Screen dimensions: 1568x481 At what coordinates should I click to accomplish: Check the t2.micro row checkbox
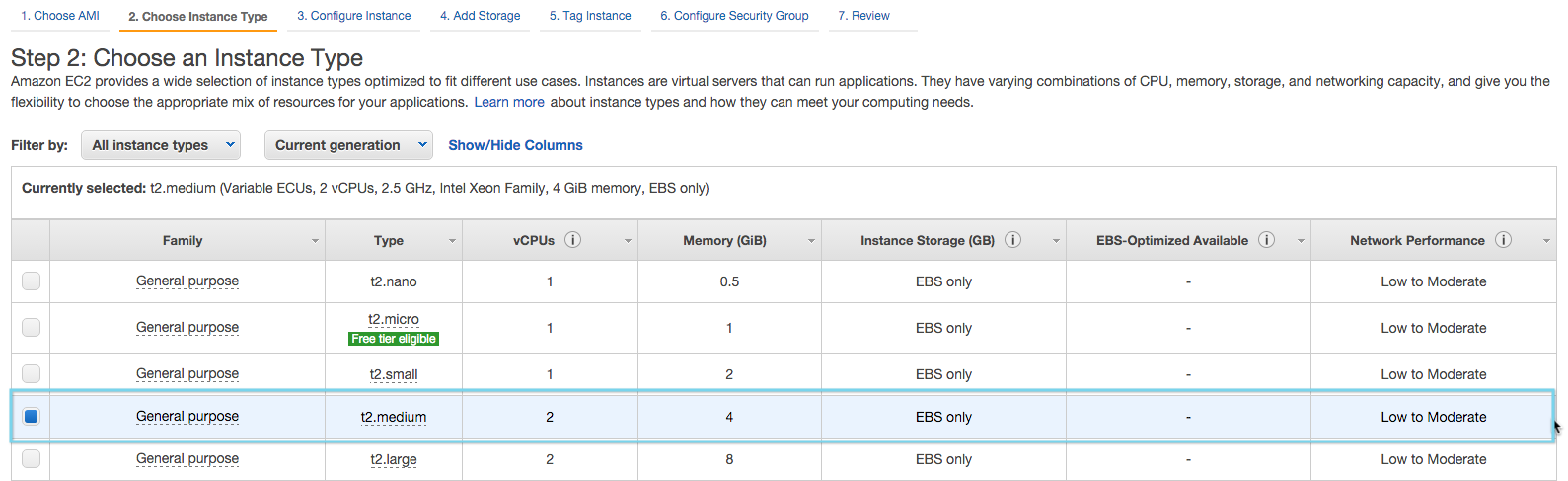(x=31, y=327)
